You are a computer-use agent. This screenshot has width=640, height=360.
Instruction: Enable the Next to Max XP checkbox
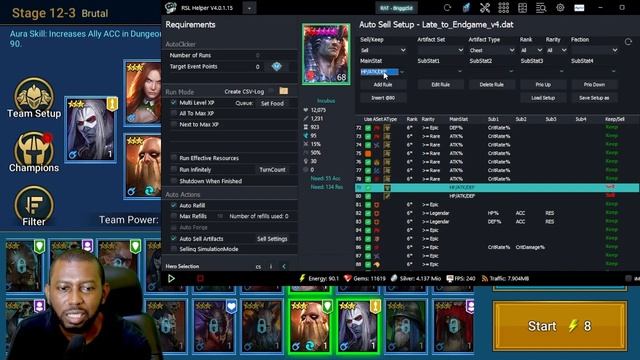[174, 124]
